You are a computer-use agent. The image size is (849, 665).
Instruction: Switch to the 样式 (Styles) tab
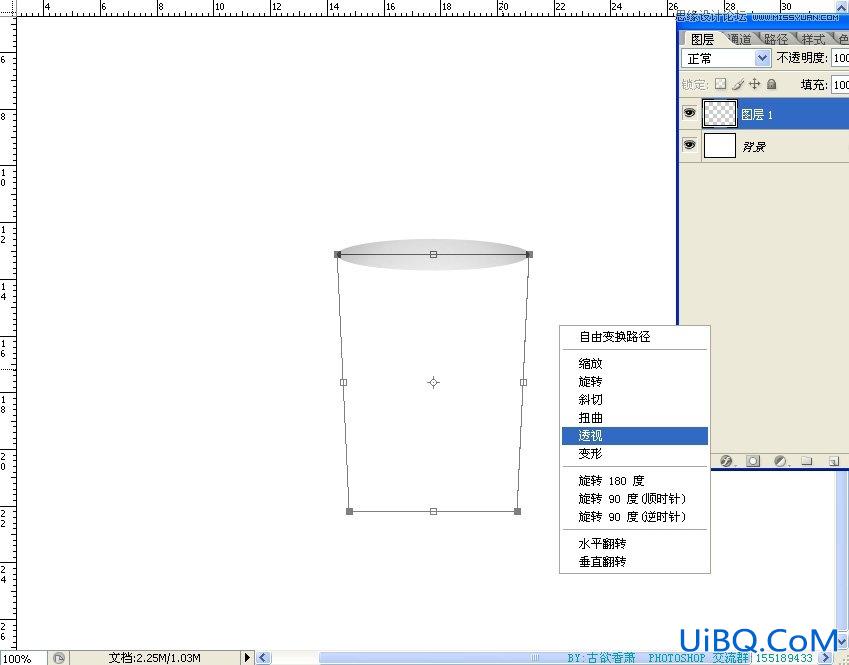coord(812,39)
